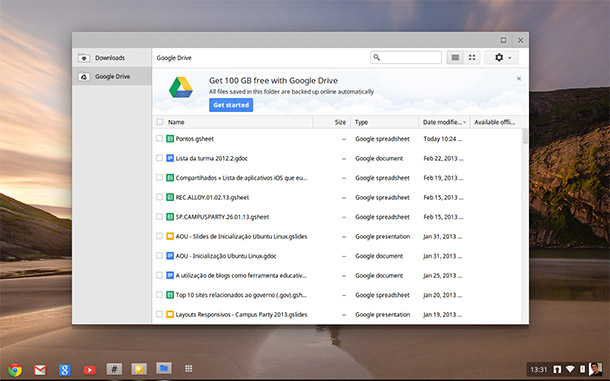This screenshot has height=381, width=610.
Task: Select REC.ALLOY.01.02.13.gsheet
Action: pos(212,197)
